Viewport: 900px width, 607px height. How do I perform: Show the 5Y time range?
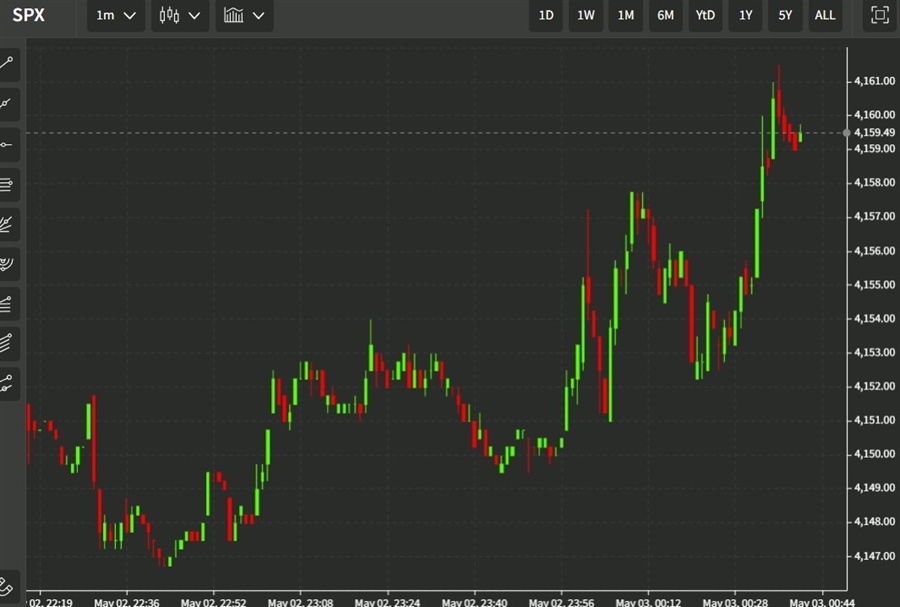coord(785,15)
